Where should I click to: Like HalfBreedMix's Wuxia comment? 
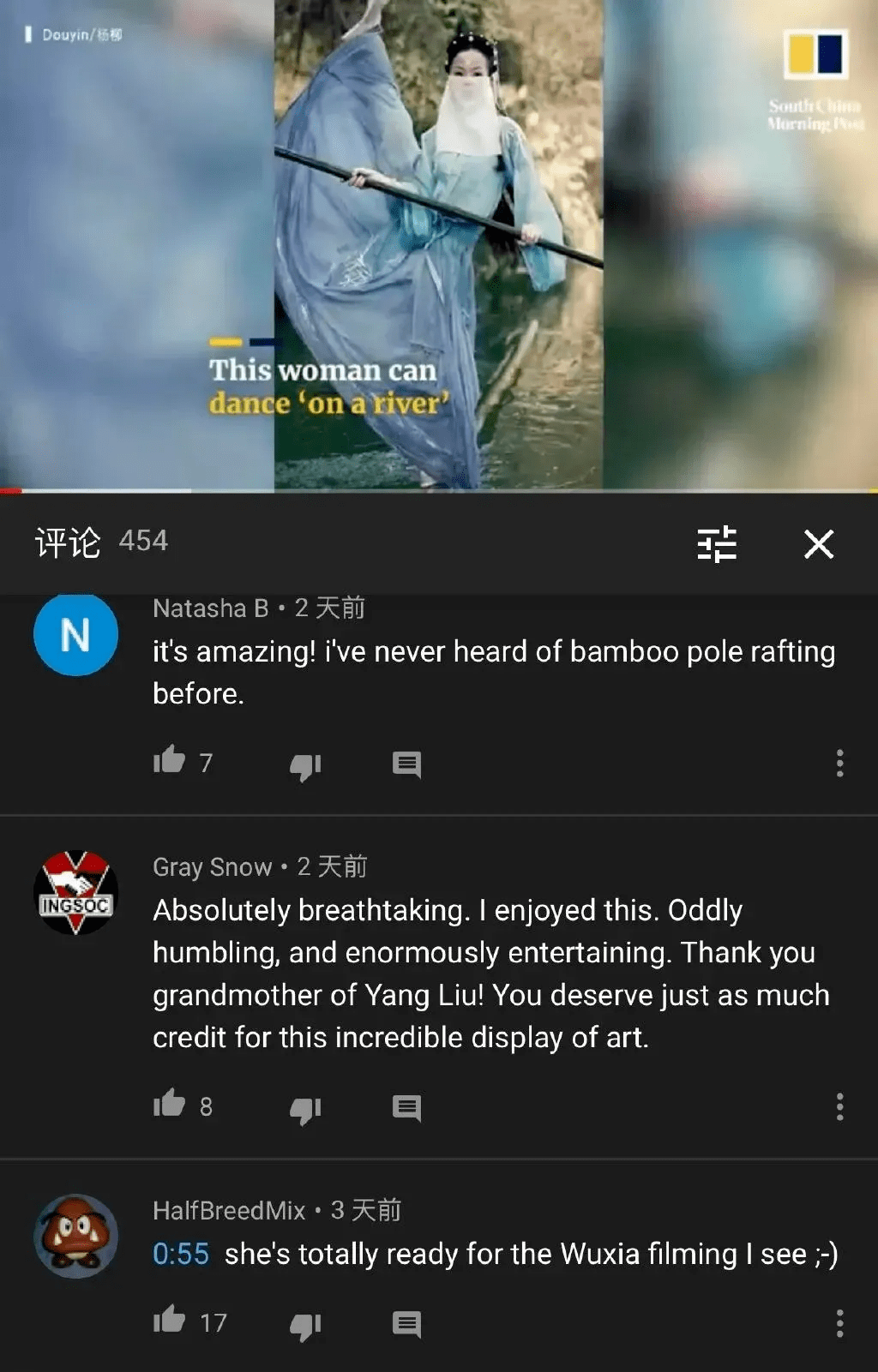click(170, 1320)
